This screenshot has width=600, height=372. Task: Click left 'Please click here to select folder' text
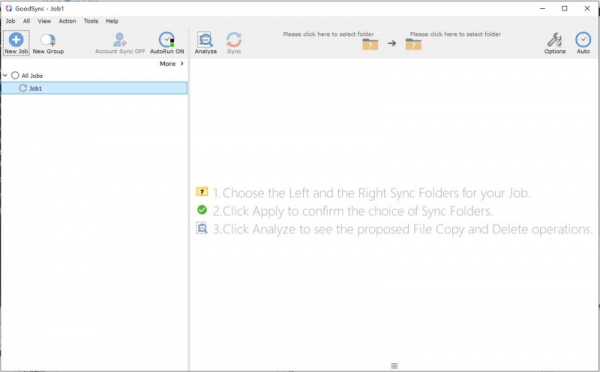tap(328, 34)
